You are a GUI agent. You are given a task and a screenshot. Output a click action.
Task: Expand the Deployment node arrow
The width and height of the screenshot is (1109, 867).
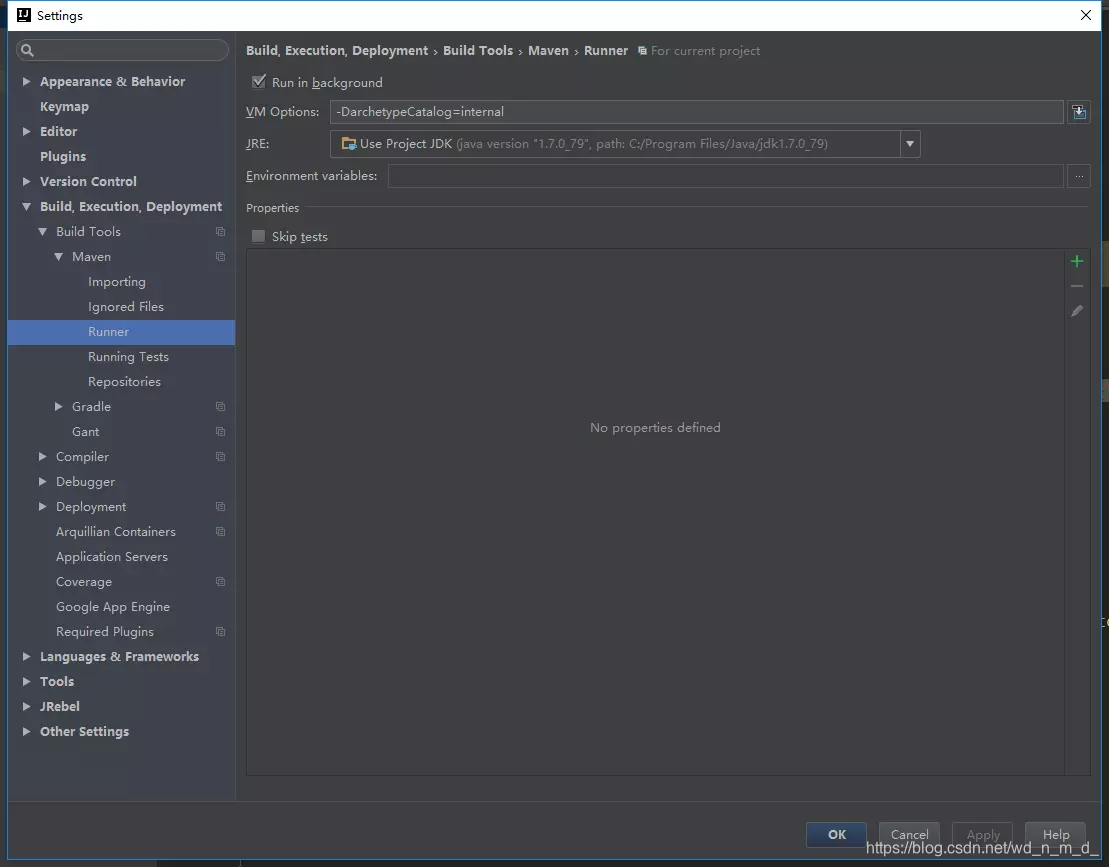coord(42,506)
